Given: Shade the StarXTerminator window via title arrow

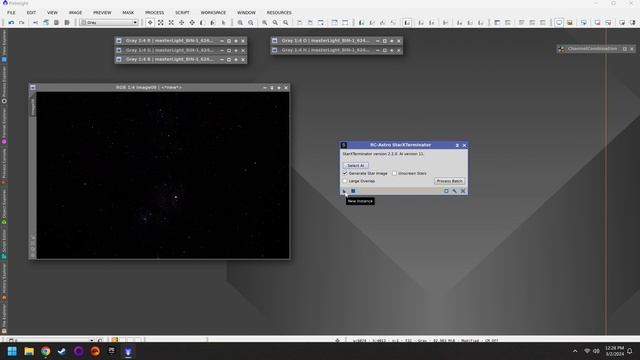Looking at the screenshot, I should pos(457,145).
